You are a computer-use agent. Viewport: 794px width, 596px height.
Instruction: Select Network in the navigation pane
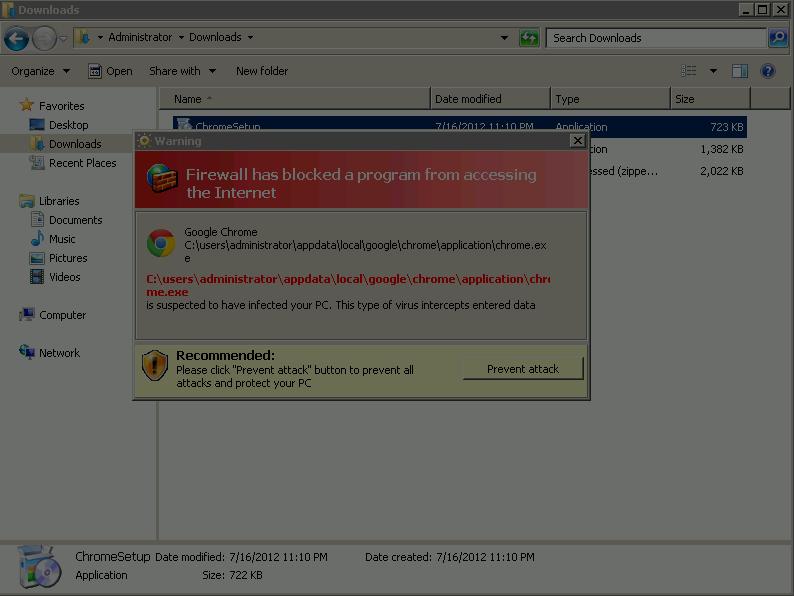59,353
